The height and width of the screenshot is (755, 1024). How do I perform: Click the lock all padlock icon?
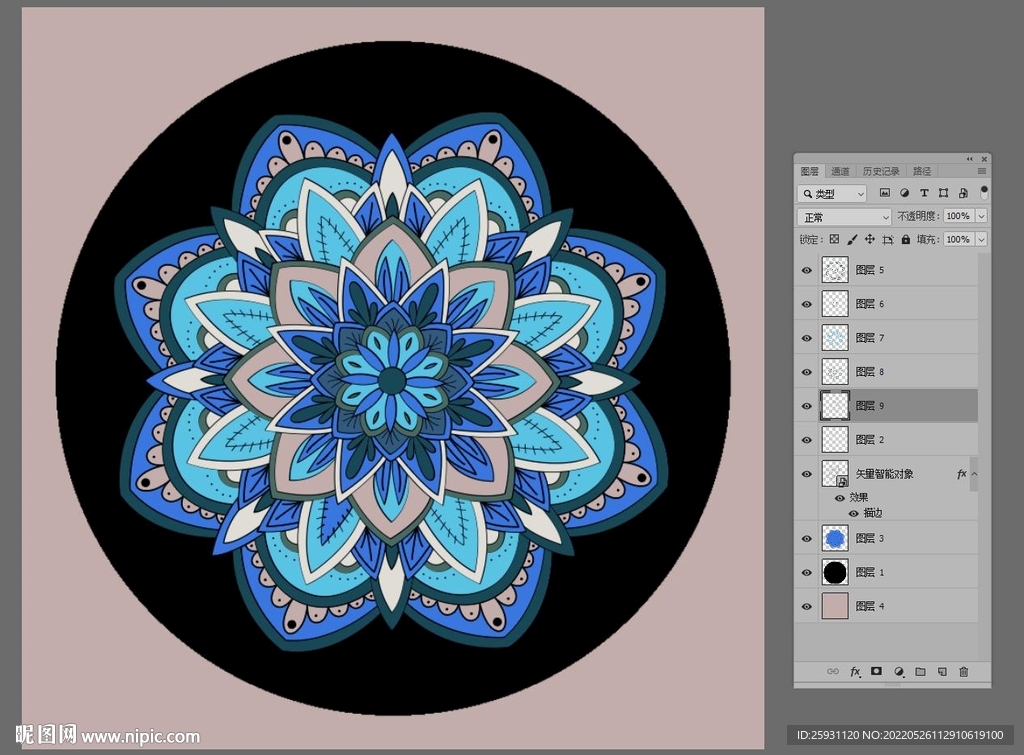(x=906, y=240)
